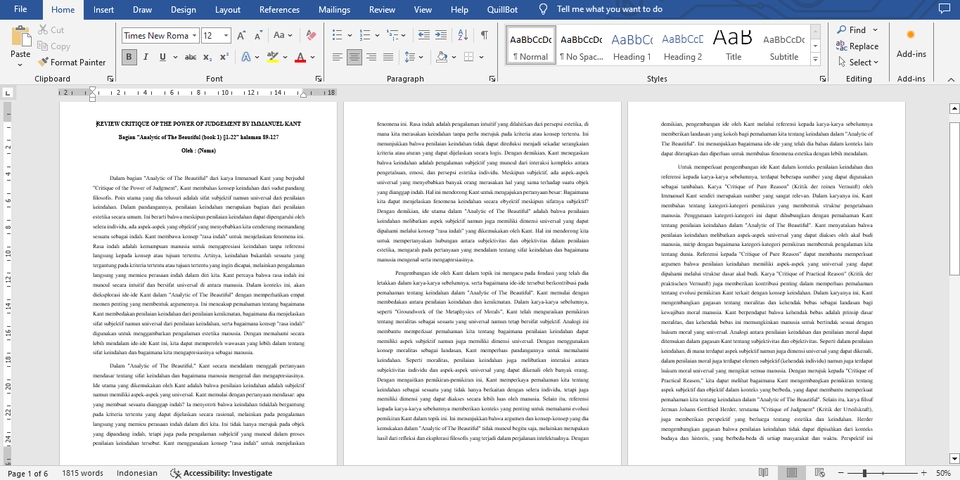The width and height of the screenshot is (960, 480).
Task: Apply strikethrough formatting
Action: pos(190,57)
